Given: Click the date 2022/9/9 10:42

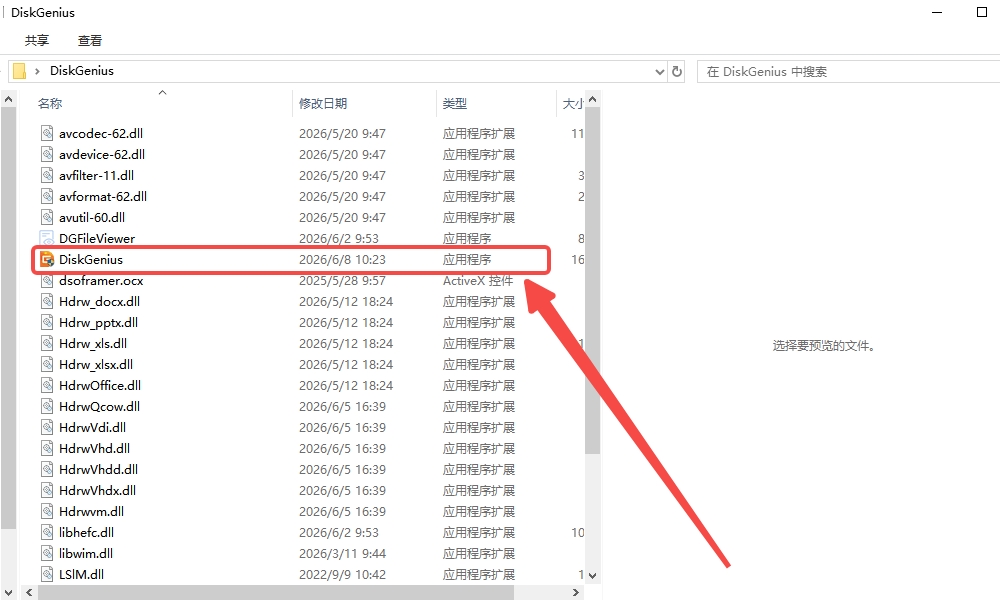Looking at the screenshot, I should 342,574.
